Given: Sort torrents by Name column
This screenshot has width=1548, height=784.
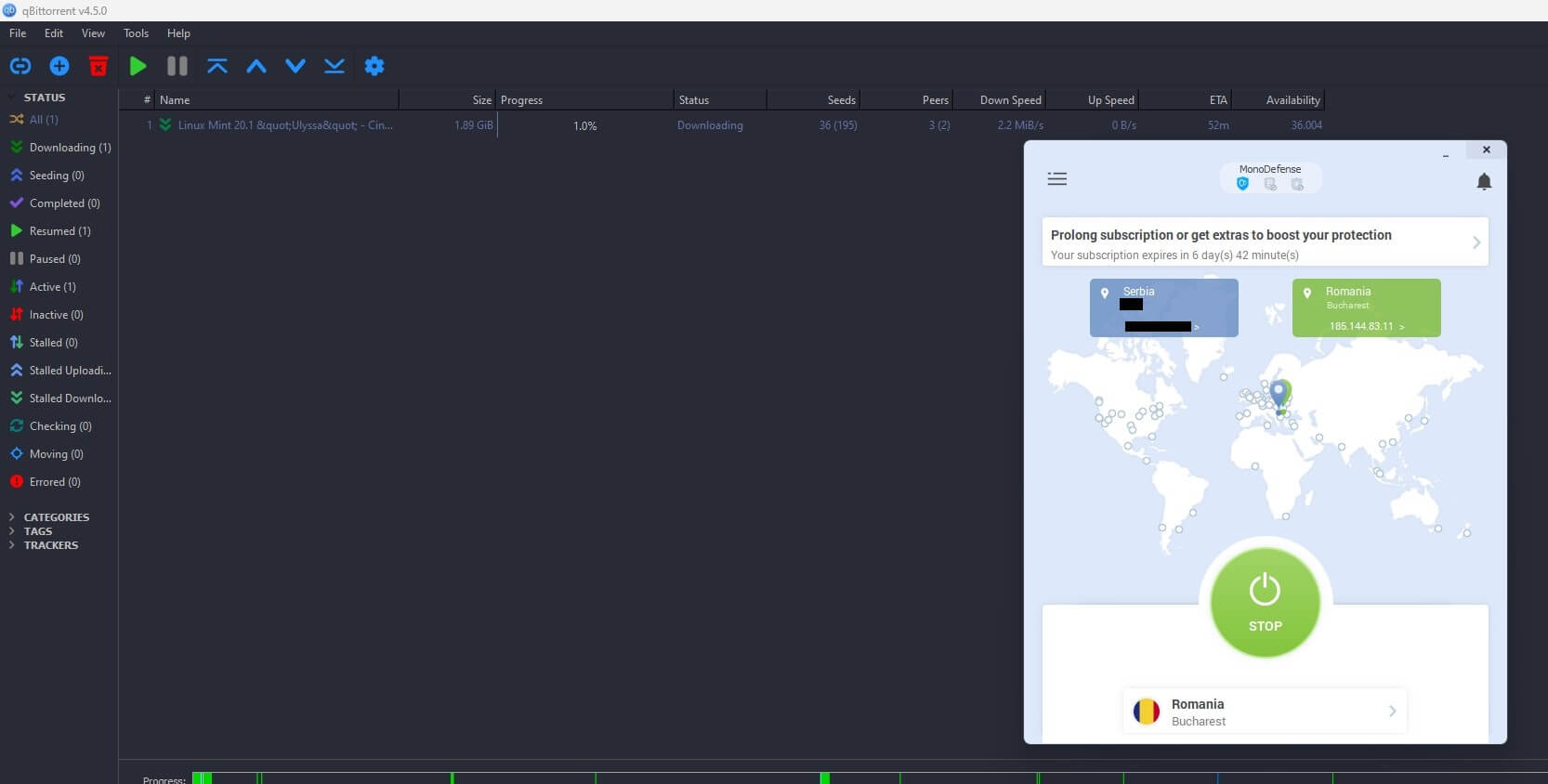Looking at the screenshot, I should tap(277, 99).
